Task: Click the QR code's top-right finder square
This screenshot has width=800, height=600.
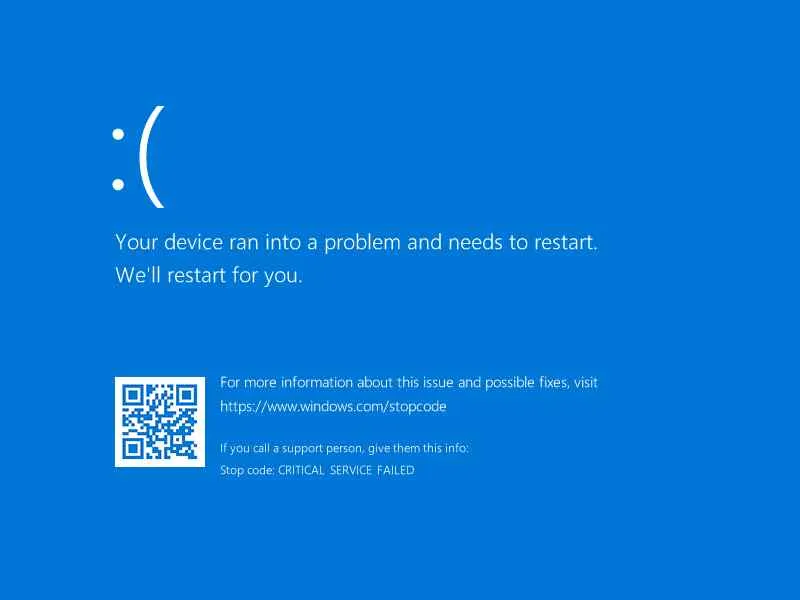Action: pyautogui.click(x=187, y=395)
